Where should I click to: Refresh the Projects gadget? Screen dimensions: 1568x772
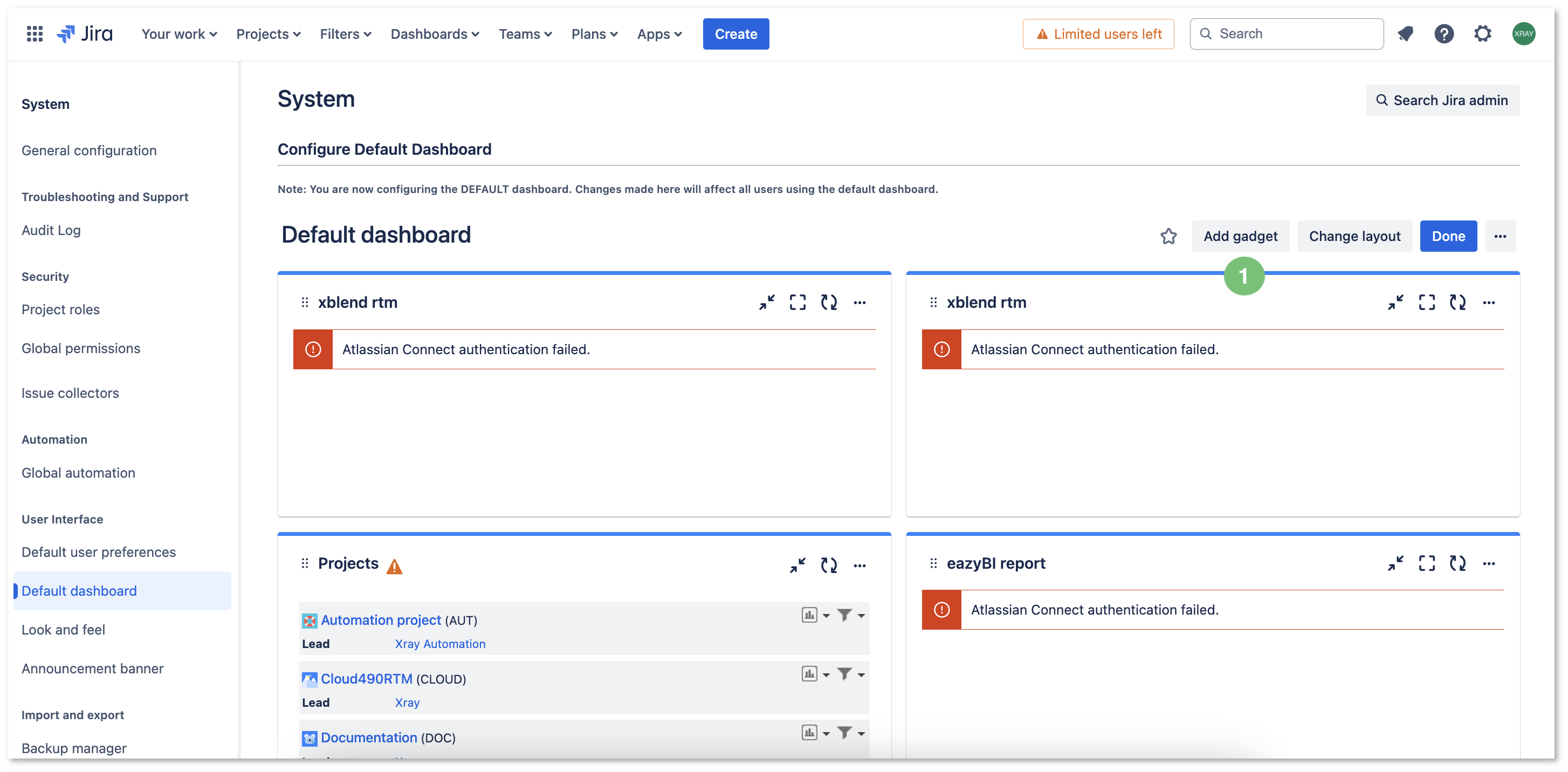[828, 565]
